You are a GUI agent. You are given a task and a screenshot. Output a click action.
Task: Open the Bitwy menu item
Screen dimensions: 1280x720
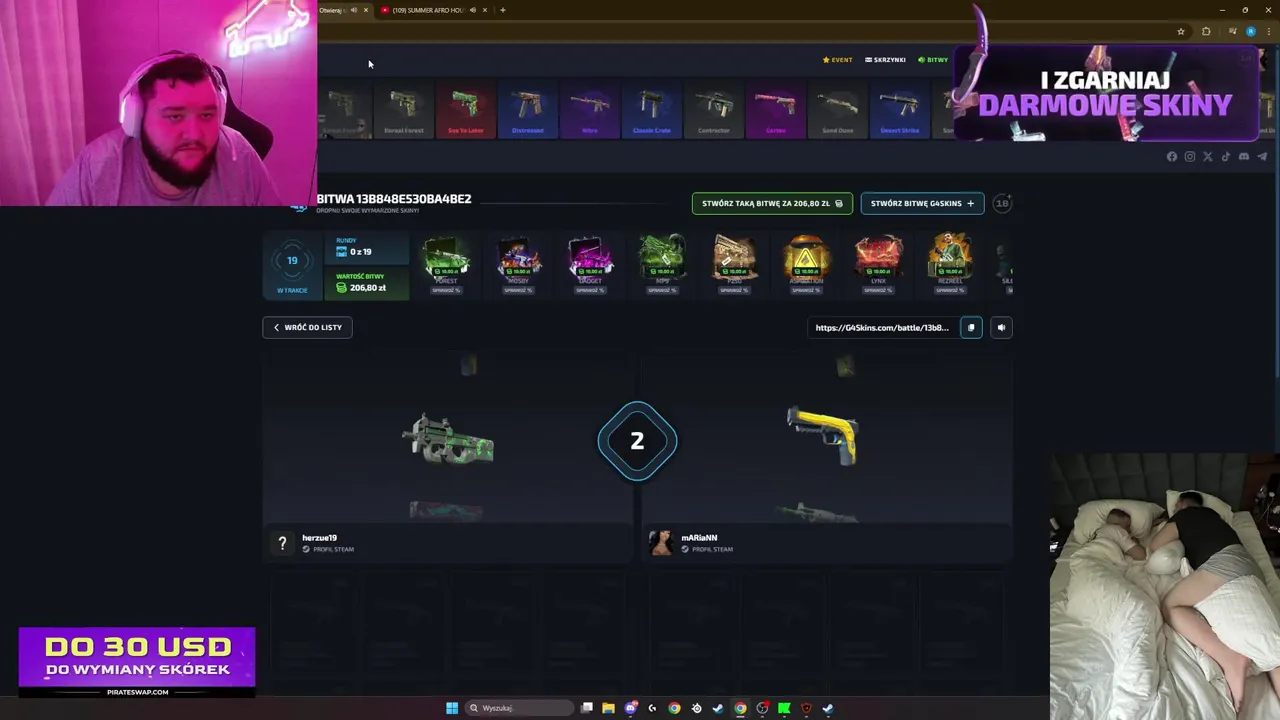click(933, 60)
